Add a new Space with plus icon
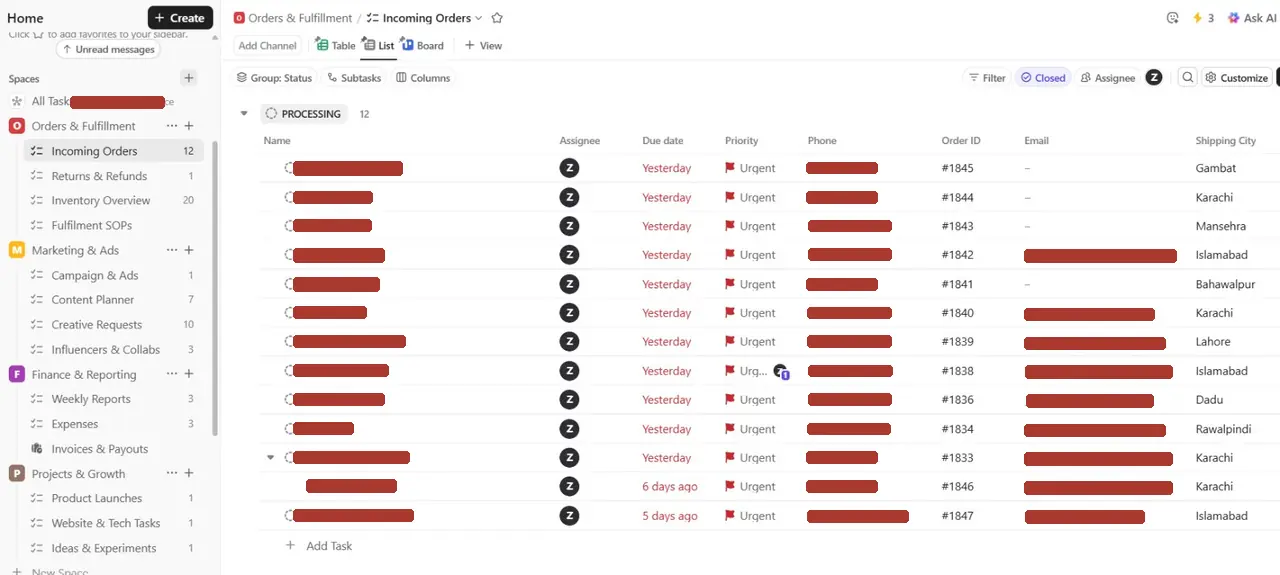1280x575 pixels. [189, 78]
